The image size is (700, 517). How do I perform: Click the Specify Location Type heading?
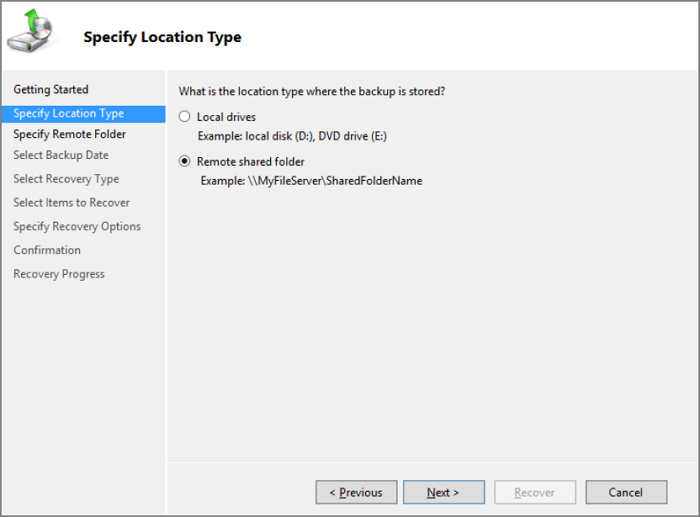(x=162, y=38)
